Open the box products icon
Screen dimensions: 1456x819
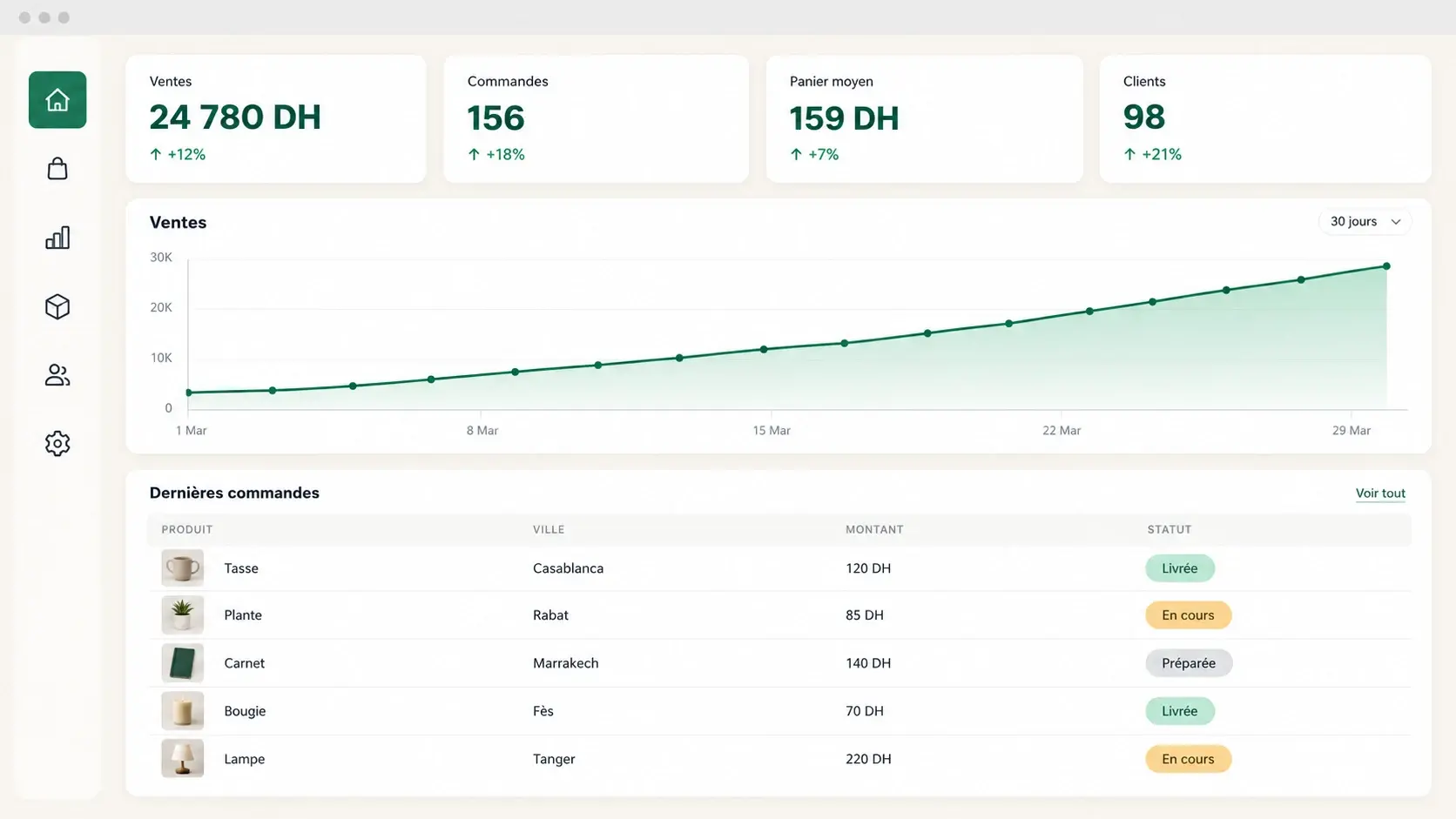tap(57, 306)
